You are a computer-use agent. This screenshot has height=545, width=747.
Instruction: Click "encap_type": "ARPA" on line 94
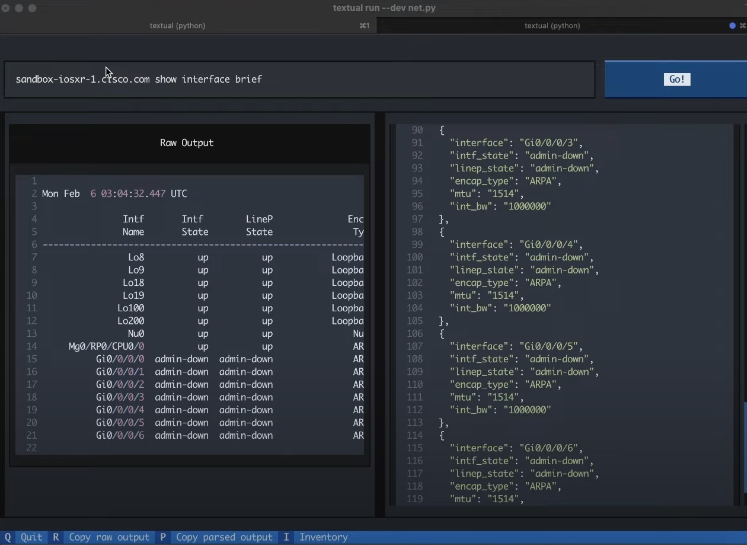coord(505,181)
